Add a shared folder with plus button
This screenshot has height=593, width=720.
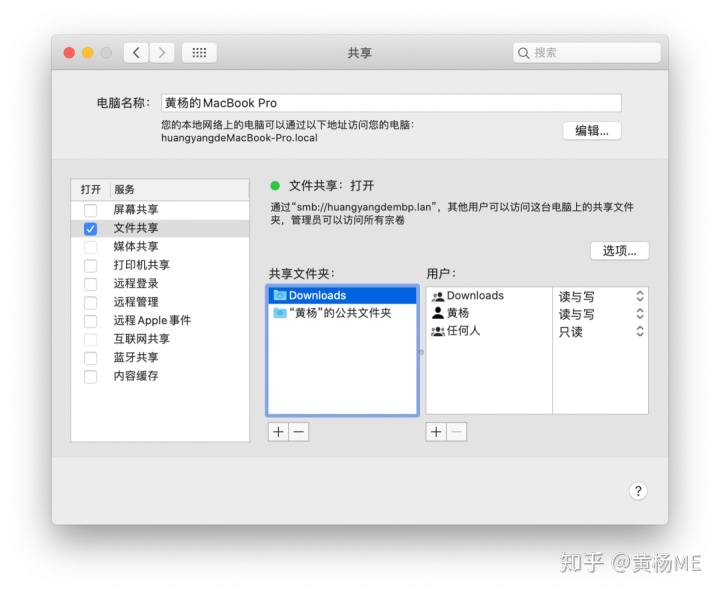click(278, 432)
